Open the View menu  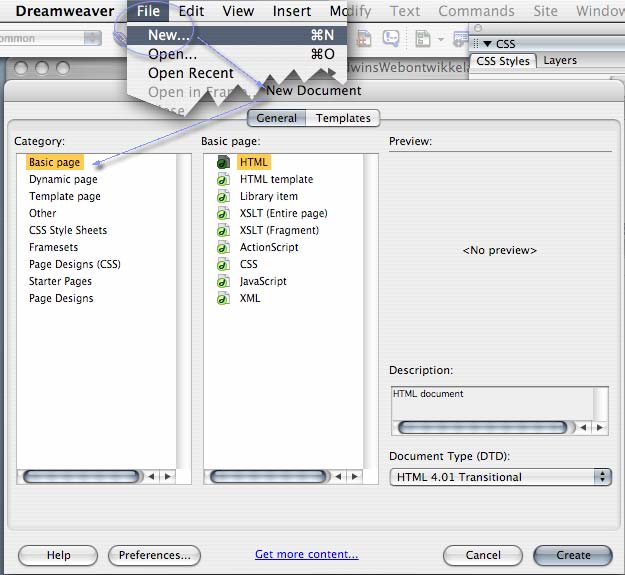click(x=238, y=11)
